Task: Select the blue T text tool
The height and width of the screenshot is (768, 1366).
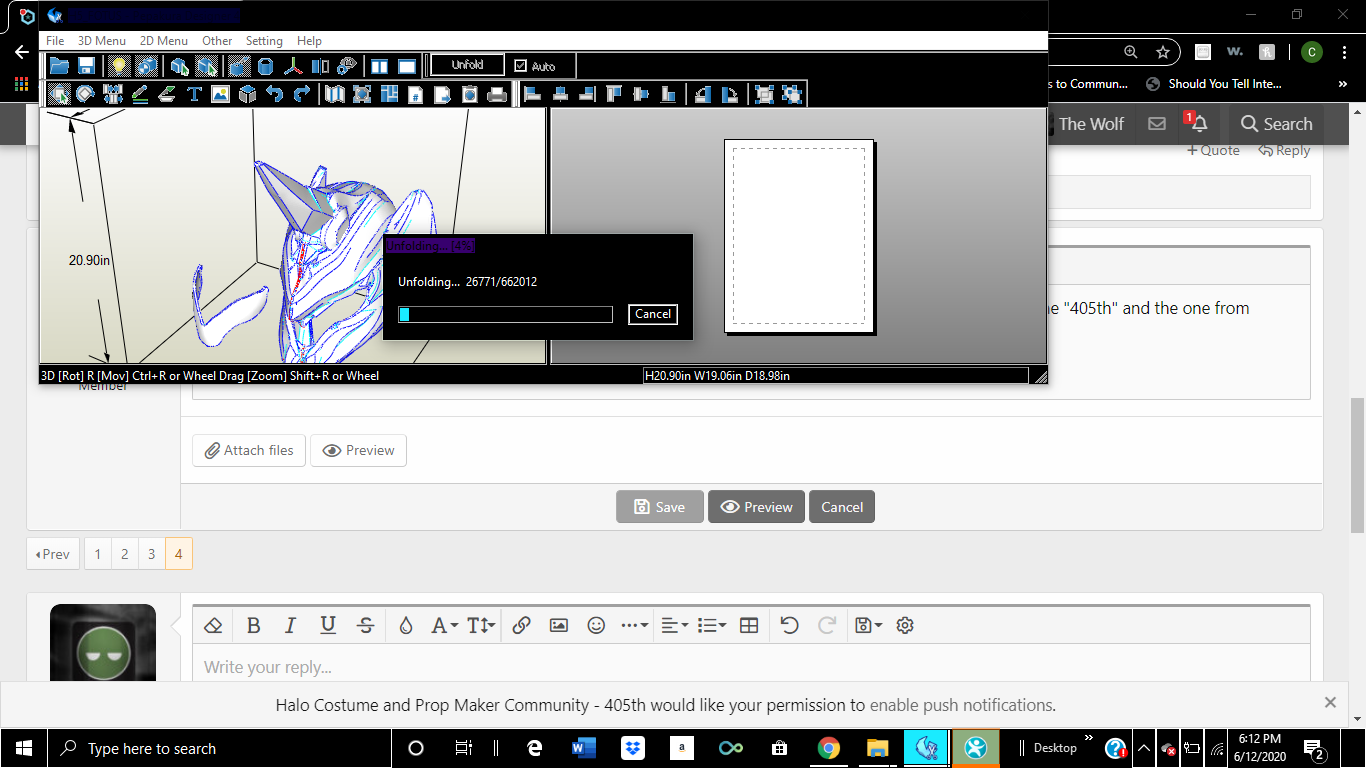Action: pyautogui.click(x=194, y=94)
